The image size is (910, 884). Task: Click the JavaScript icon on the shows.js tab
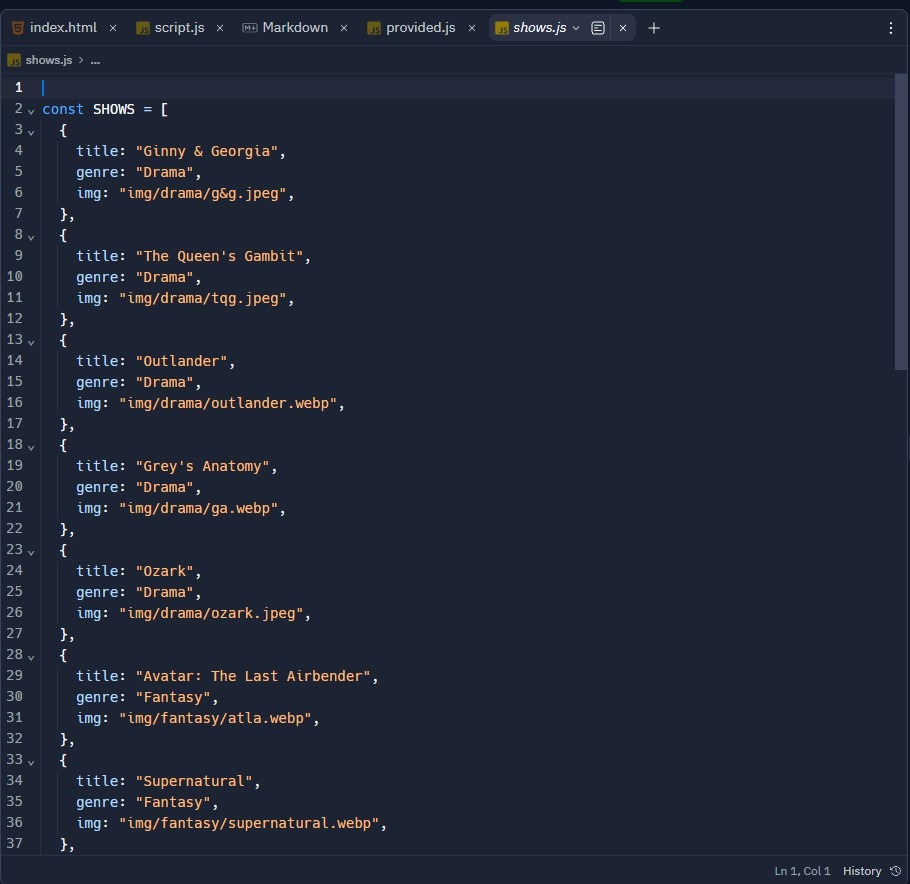click(x=502, y=28)
